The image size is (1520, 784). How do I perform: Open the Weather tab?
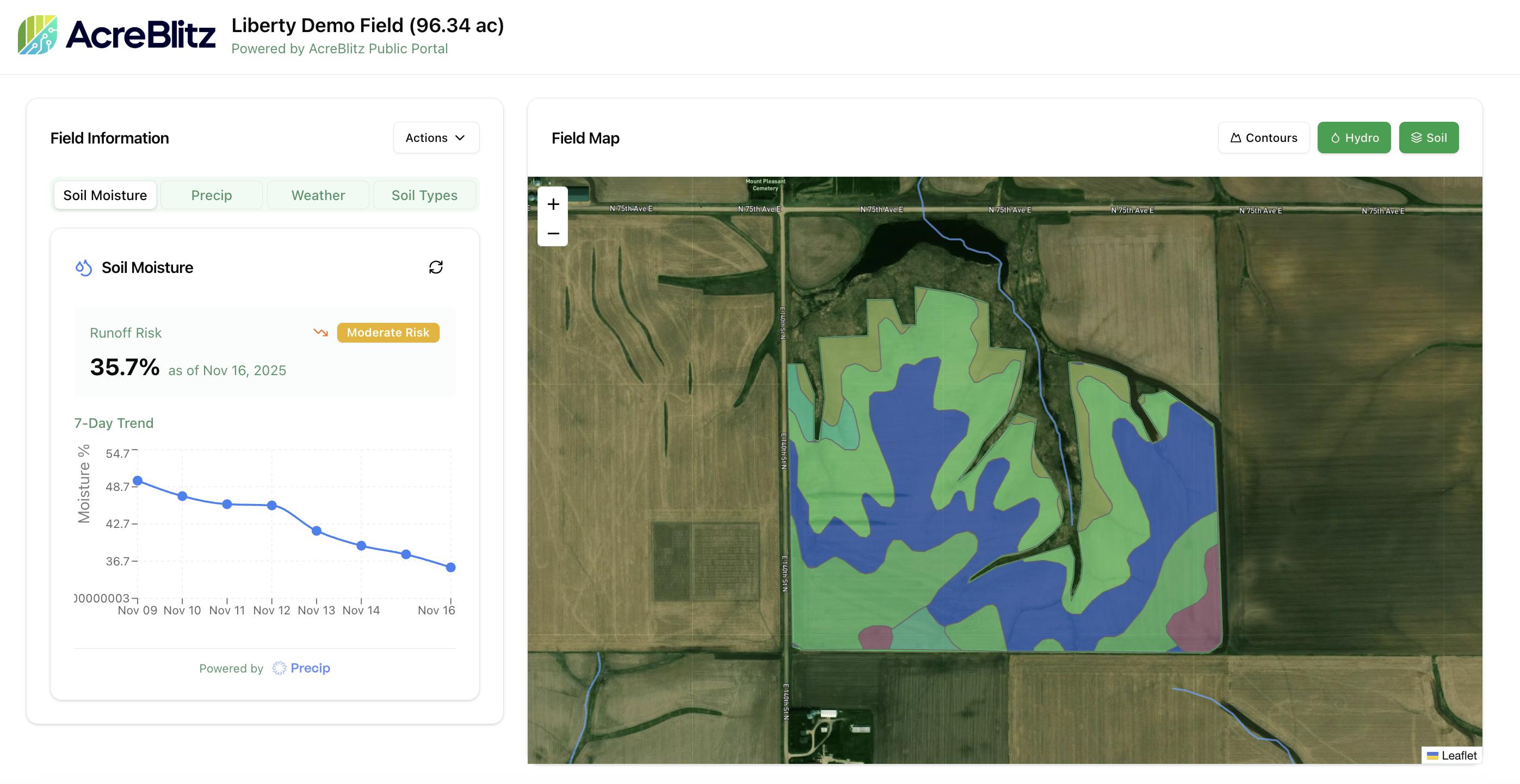tap(318, 195)
